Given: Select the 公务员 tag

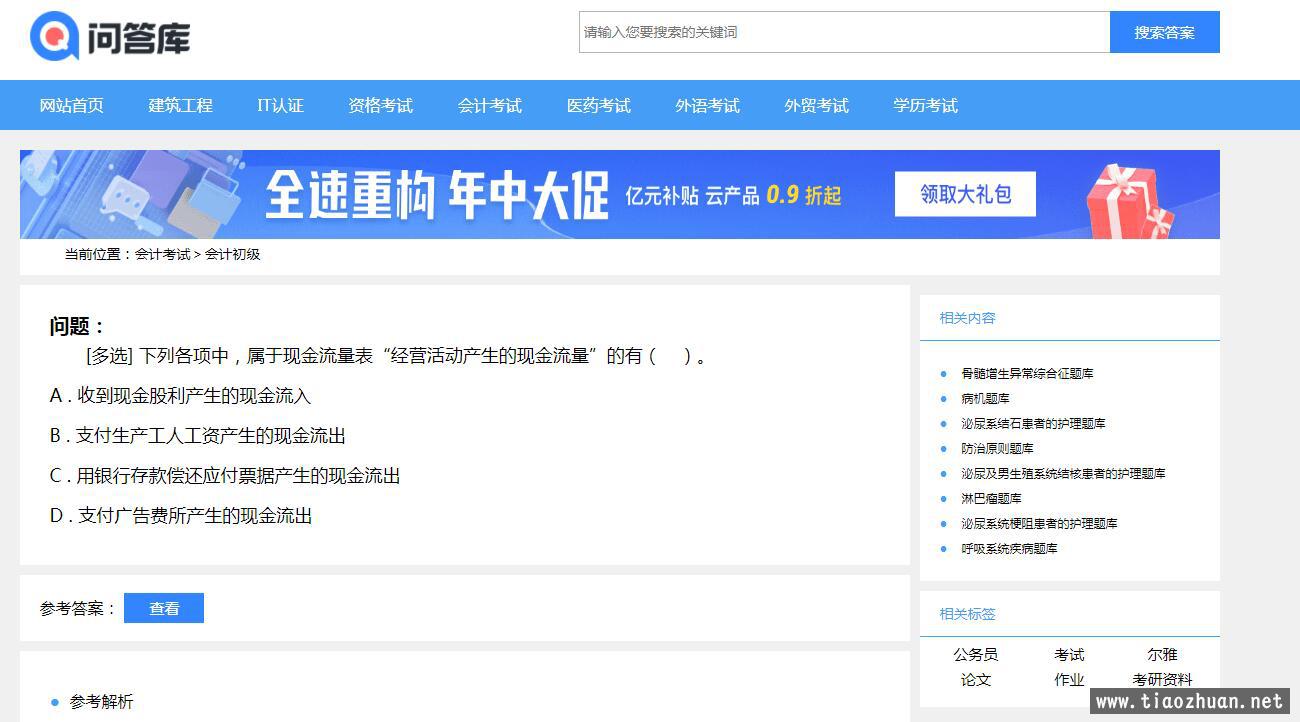Looking at the screenshot, I should (x=975, y=654).
